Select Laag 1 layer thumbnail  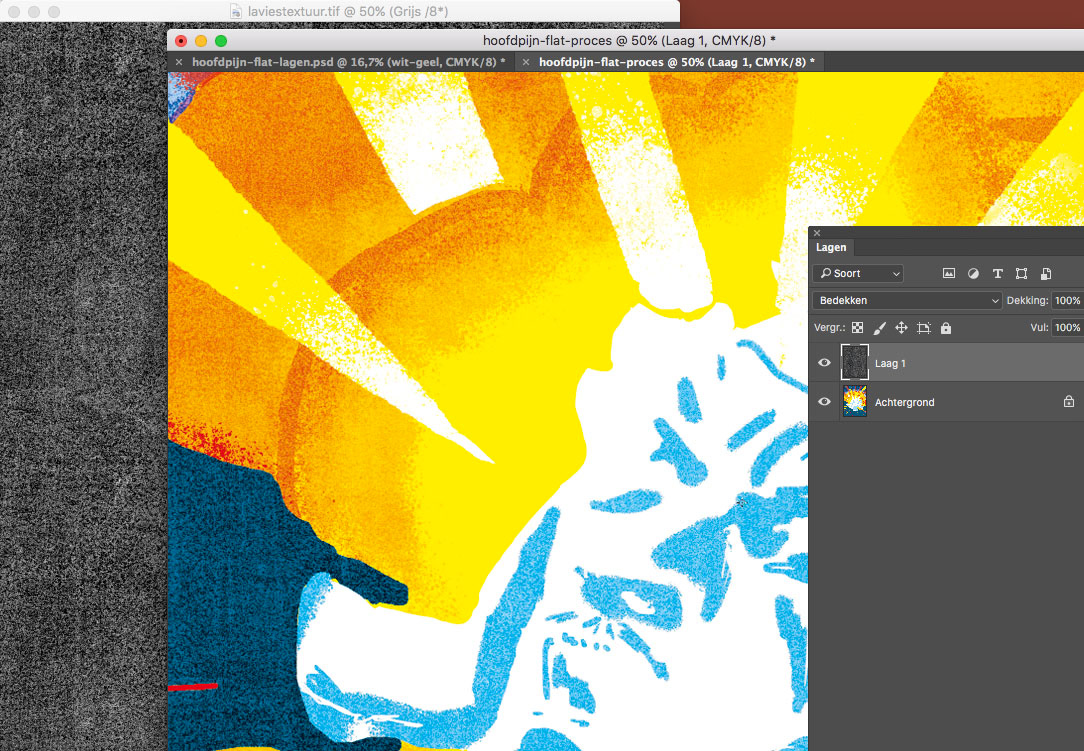[x=854, y=362]
